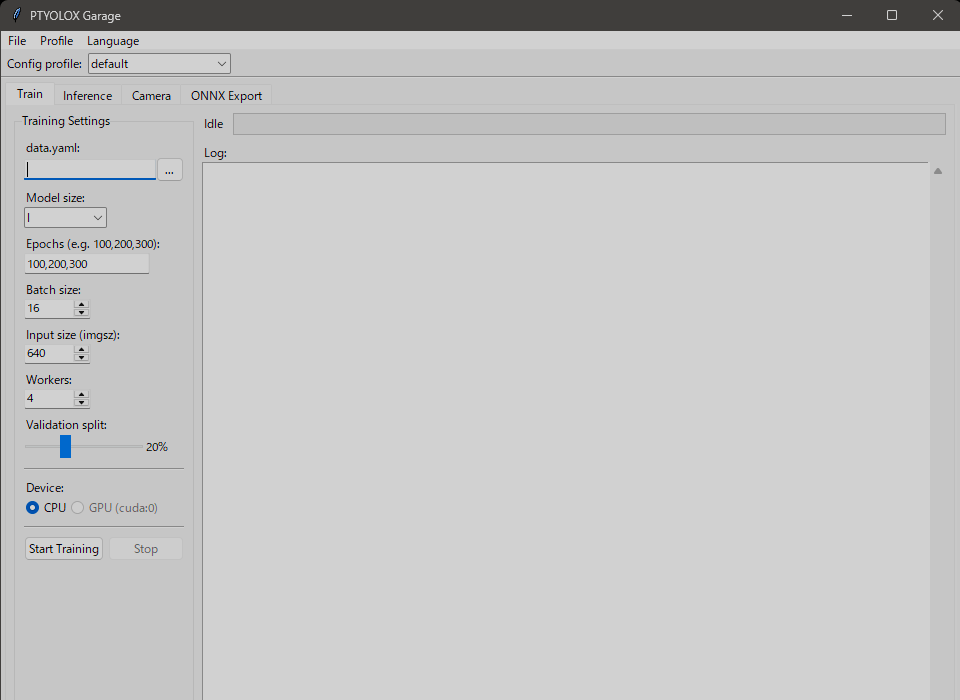This screenshot has height=700, width=960.
Task: Open the Language menu
Action: [113, 41]
